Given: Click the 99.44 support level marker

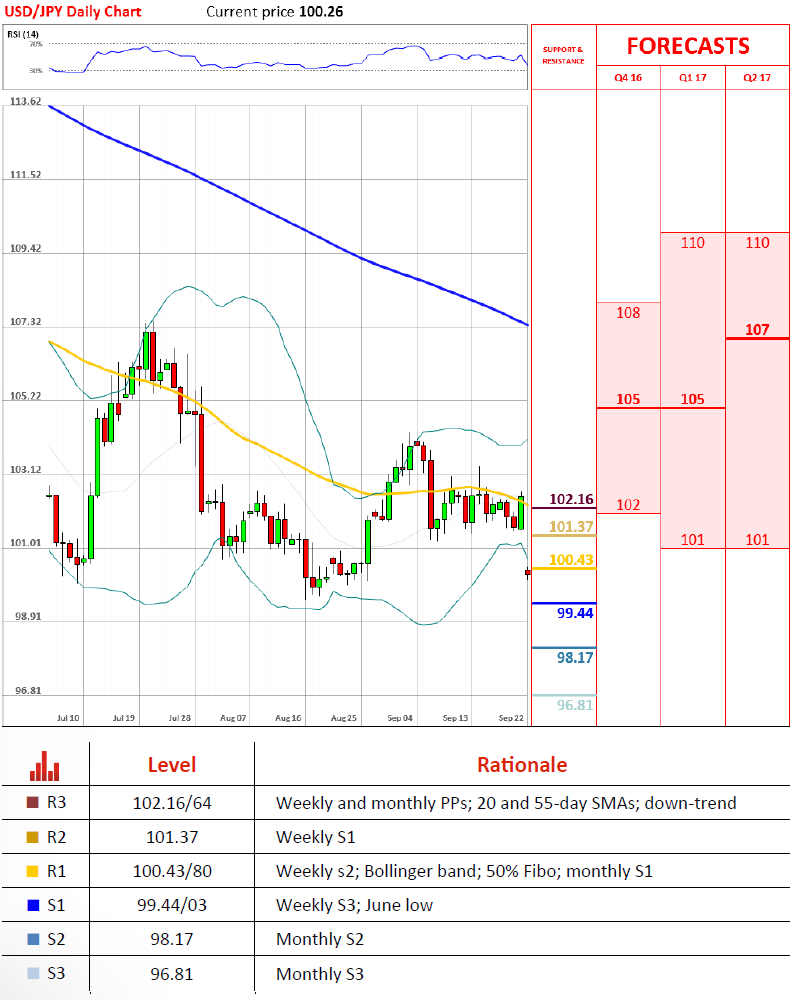Looking at the screenshot, I should [575, 614].
